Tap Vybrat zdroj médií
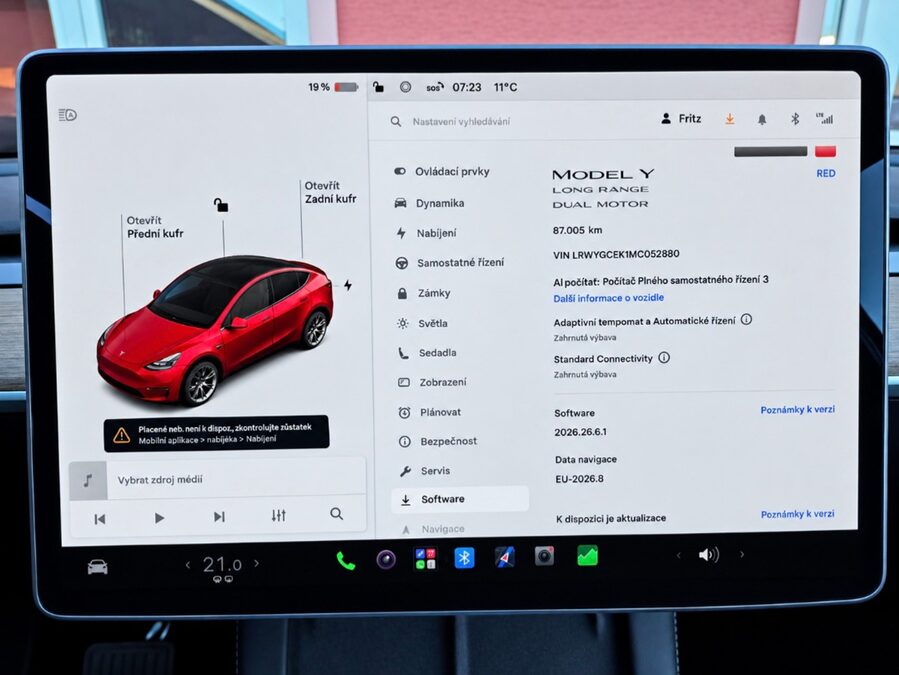The height and width of the screenshot is (675, 899). click(x=160, y=479)
